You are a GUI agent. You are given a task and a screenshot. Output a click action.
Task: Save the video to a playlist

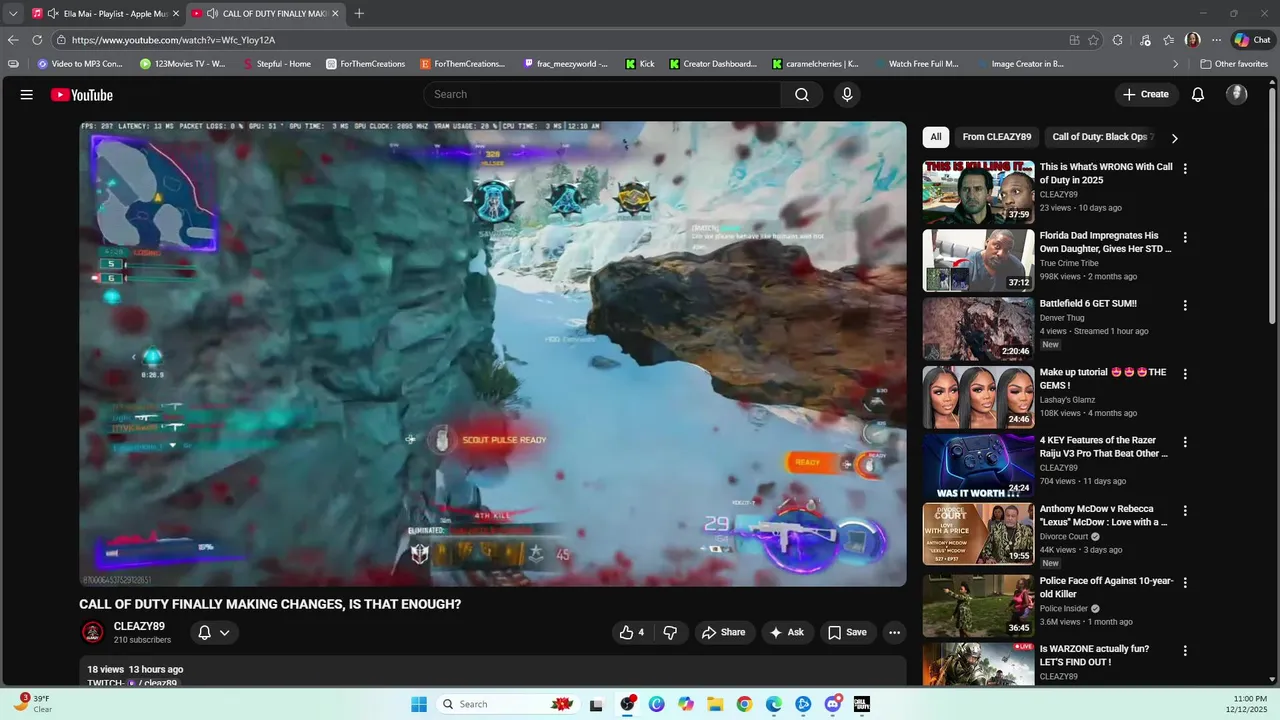click(847, 632)
